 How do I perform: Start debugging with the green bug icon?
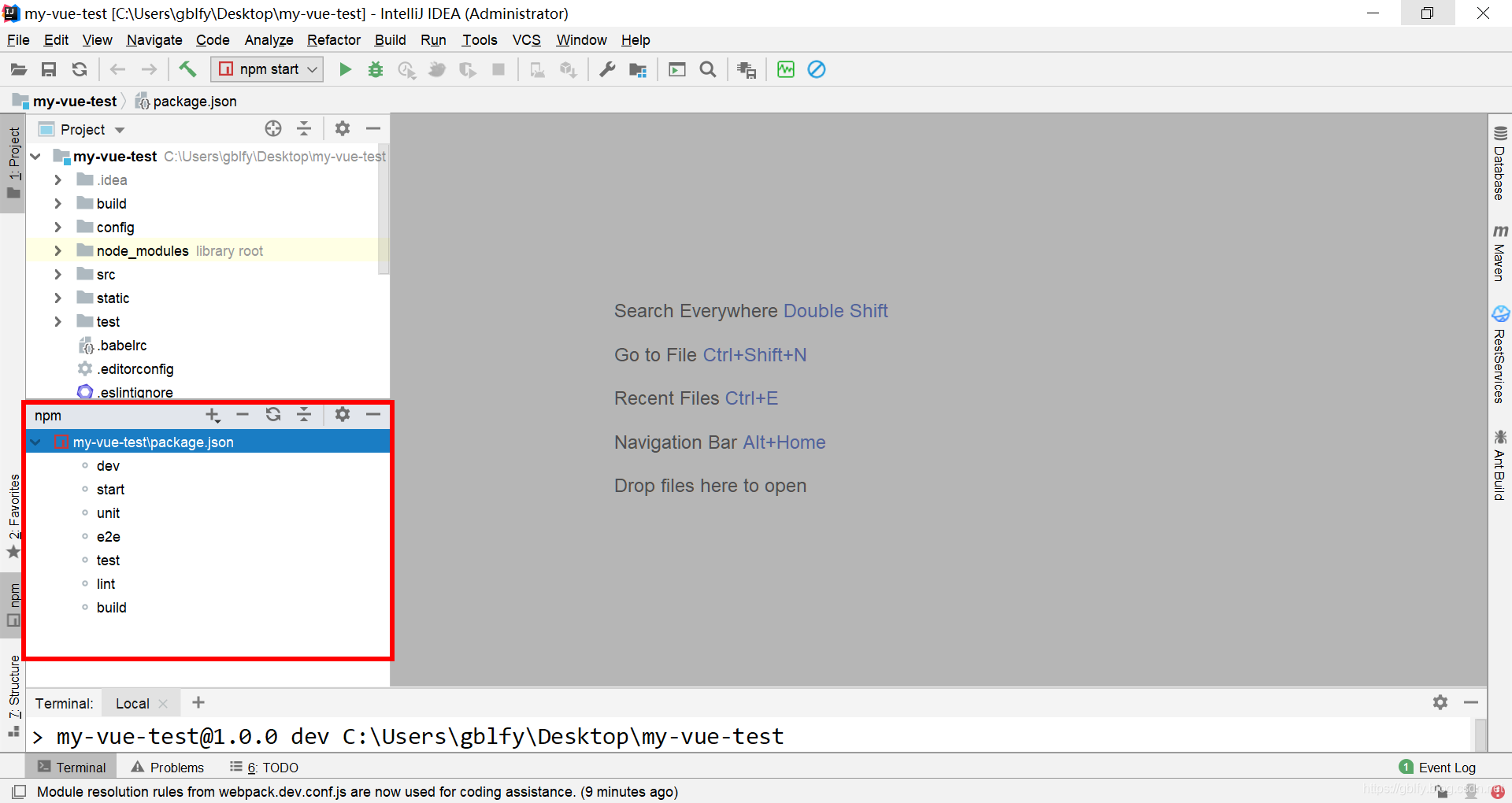[x=376, y=69]
